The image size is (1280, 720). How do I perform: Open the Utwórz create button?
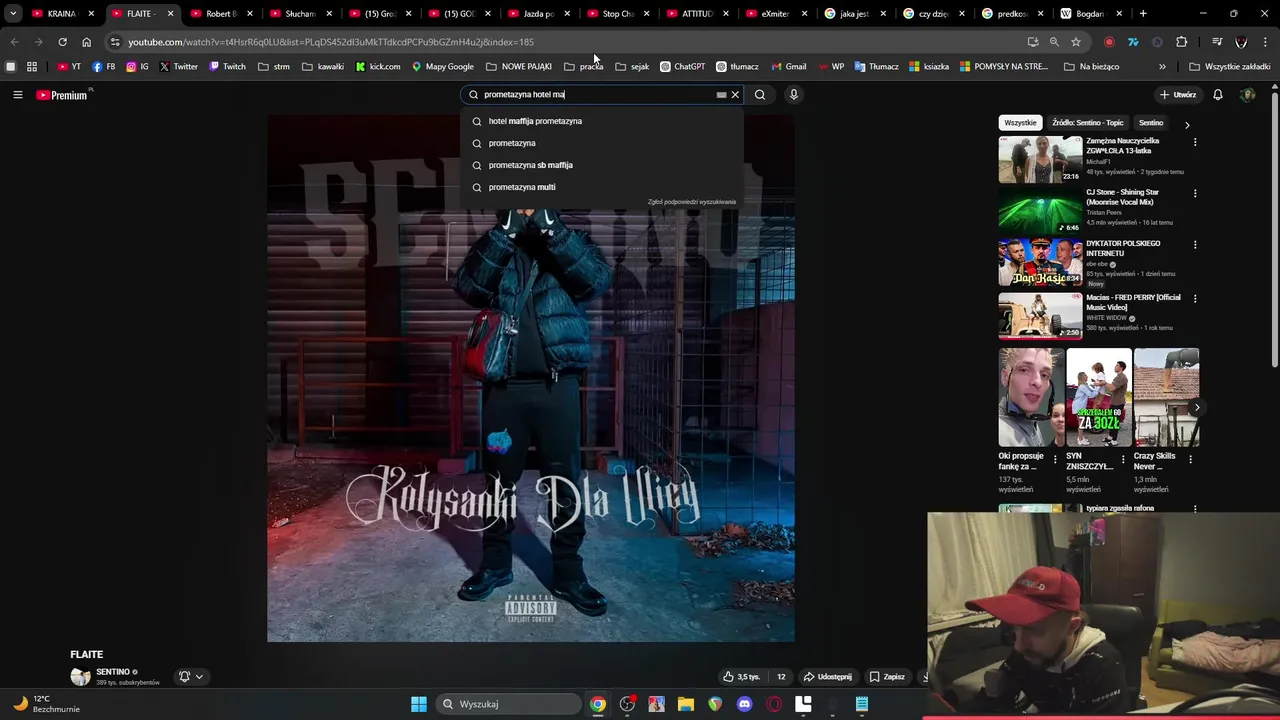(x=1178, y=95)
